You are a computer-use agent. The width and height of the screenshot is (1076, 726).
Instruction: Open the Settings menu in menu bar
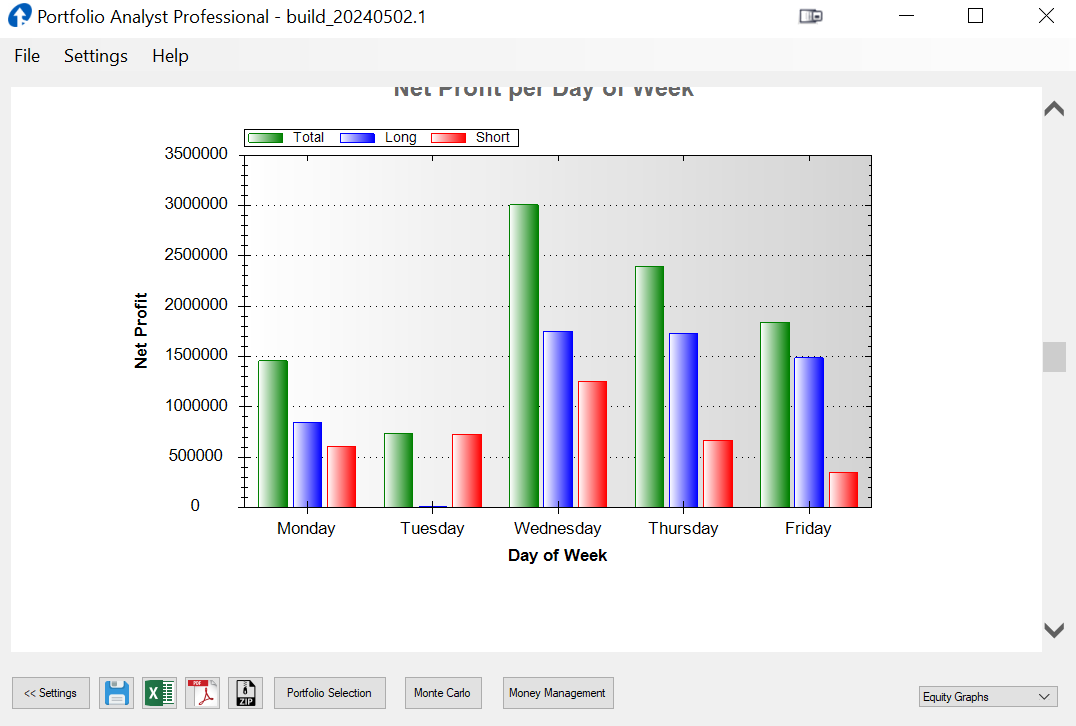coord(96,56)
